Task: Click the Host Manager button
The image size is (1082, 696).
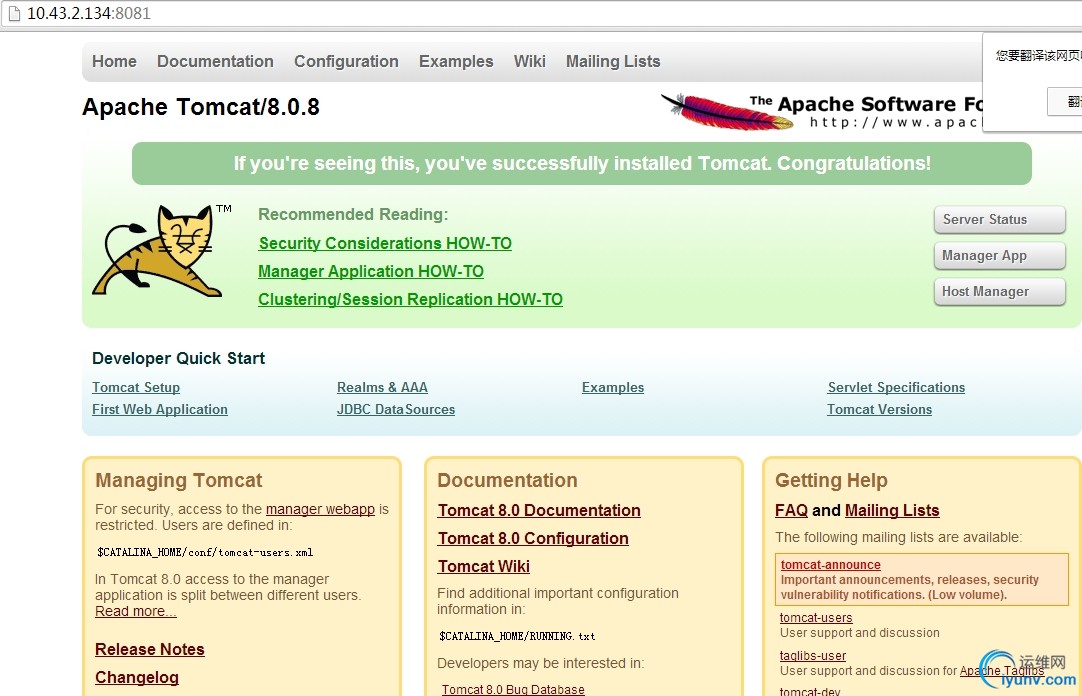Action: pyautogui.click(x=999, y=291)
